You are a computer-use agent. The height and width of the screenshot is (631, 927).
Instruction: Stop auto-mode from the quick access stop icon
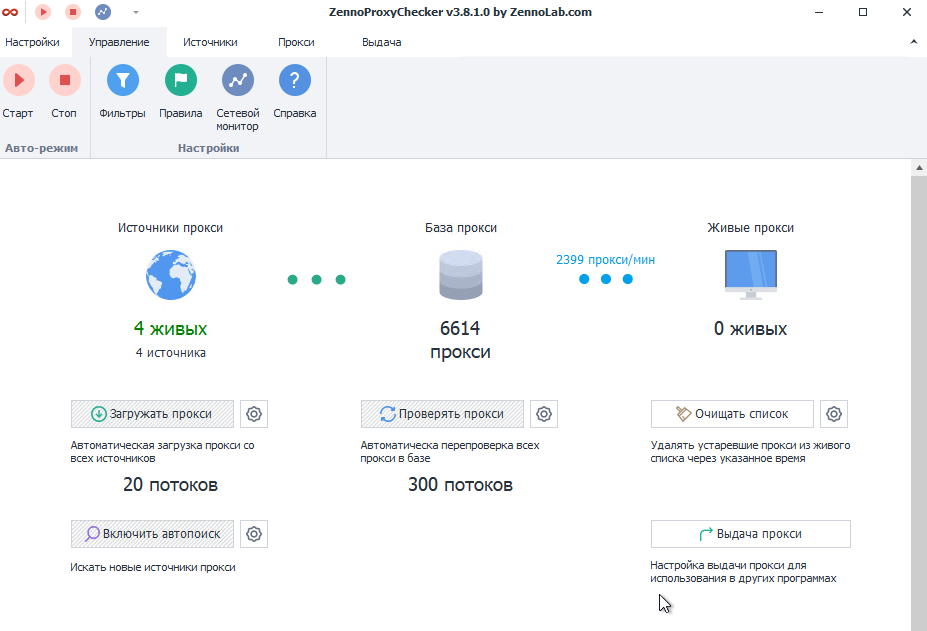click(x=73, y=12)
